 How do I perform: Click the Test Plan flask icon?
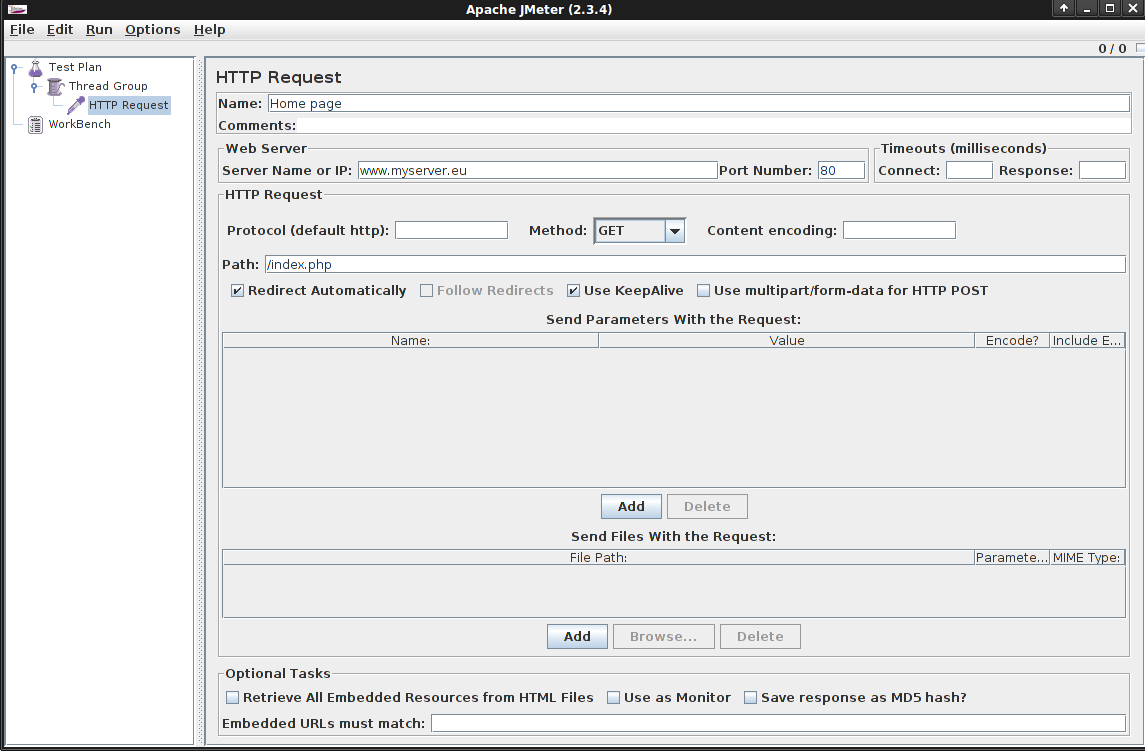tap(35, 69)
